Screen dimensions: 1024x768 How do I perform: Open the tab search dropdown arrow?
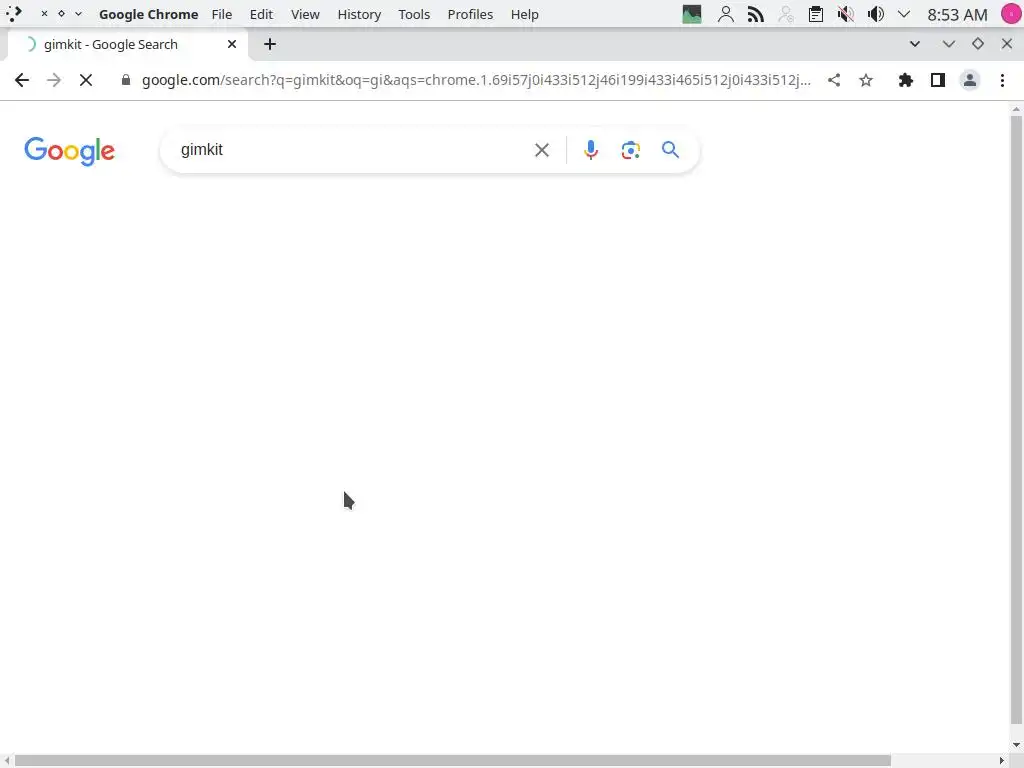coord(915,44)
